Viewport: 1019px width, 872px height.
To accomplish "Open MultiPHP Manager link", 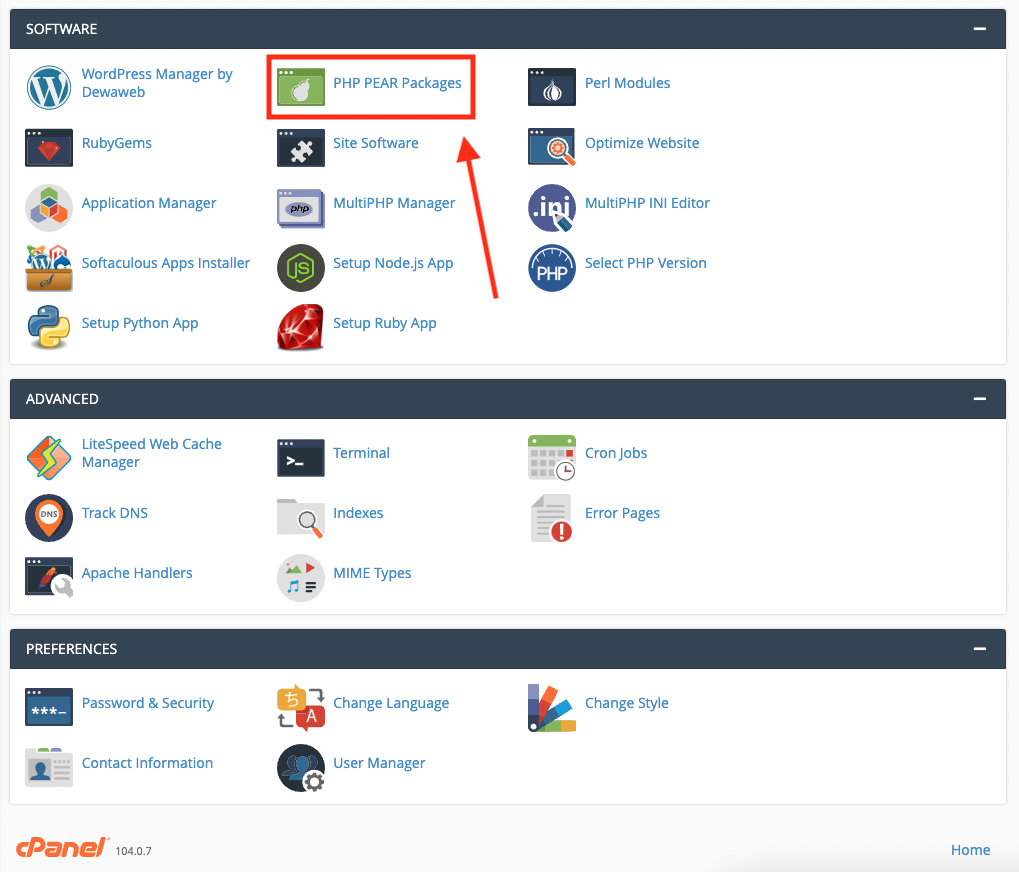I will 394,203.
